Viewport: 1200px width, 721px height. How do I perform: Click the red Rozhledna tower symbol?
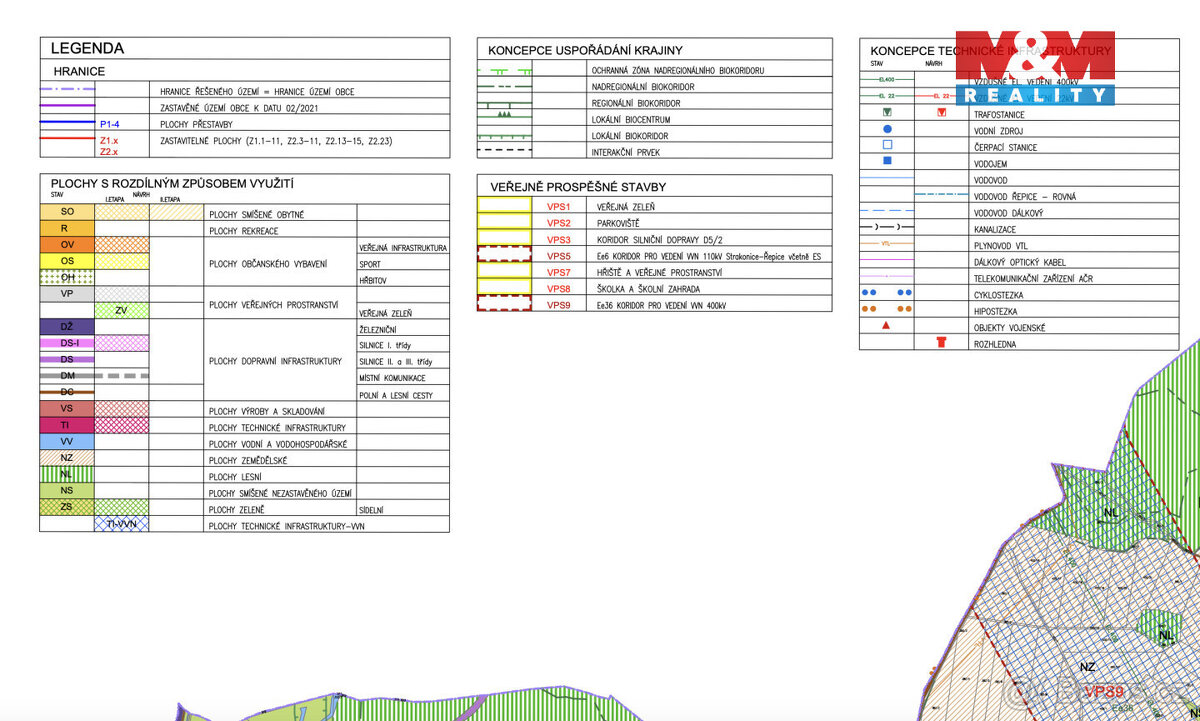point(940,342)
